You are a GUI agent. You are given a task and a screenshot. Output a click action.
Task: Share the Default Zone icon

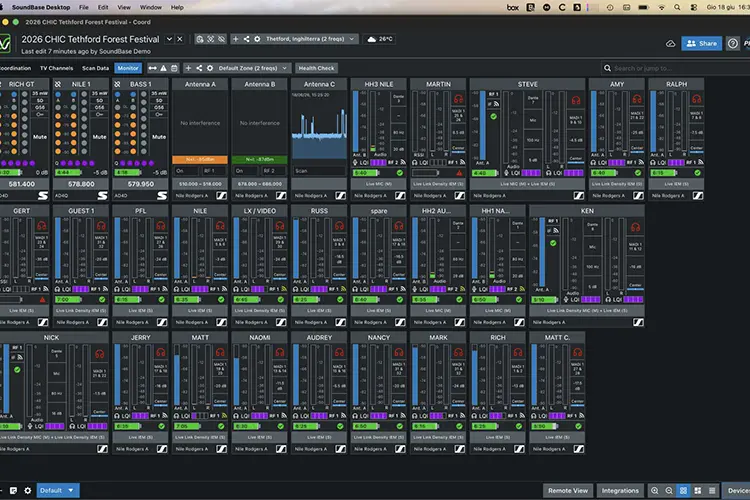tap(199, 68)
